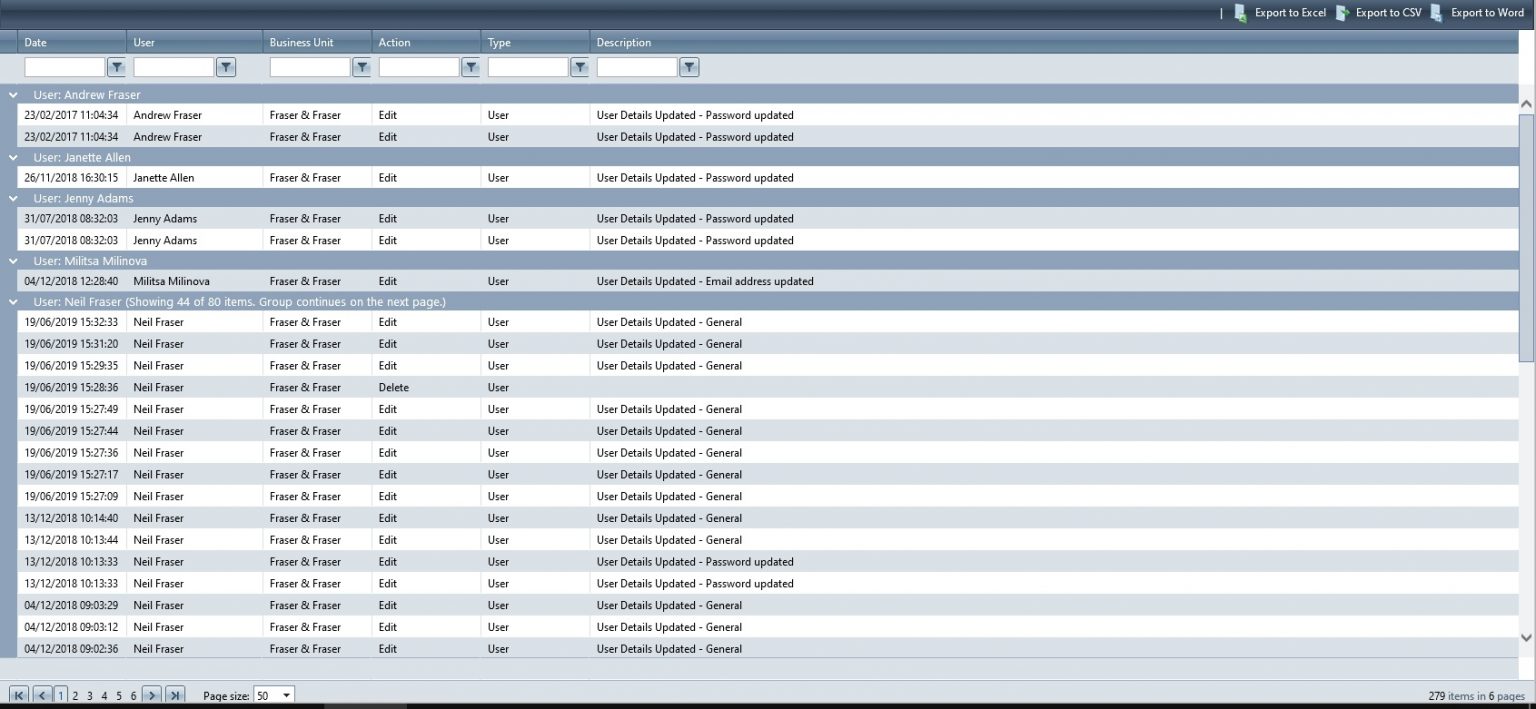Click the scrollbar up arrow
1536x709 pixels.
point(1526,103)
